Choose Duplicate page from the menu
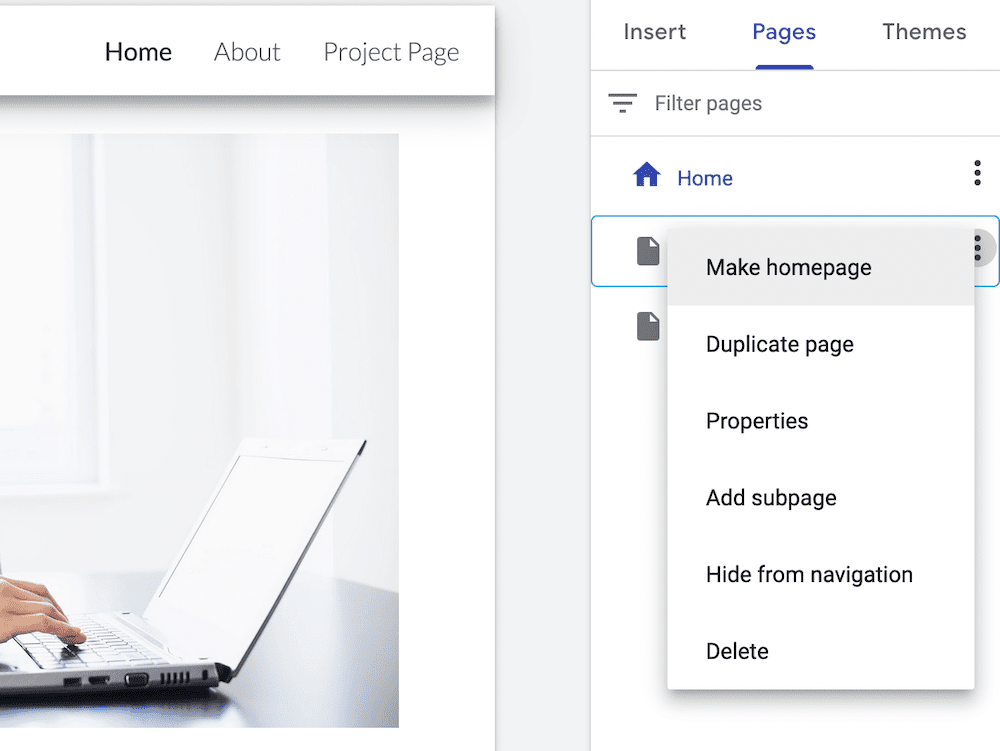 780,344
